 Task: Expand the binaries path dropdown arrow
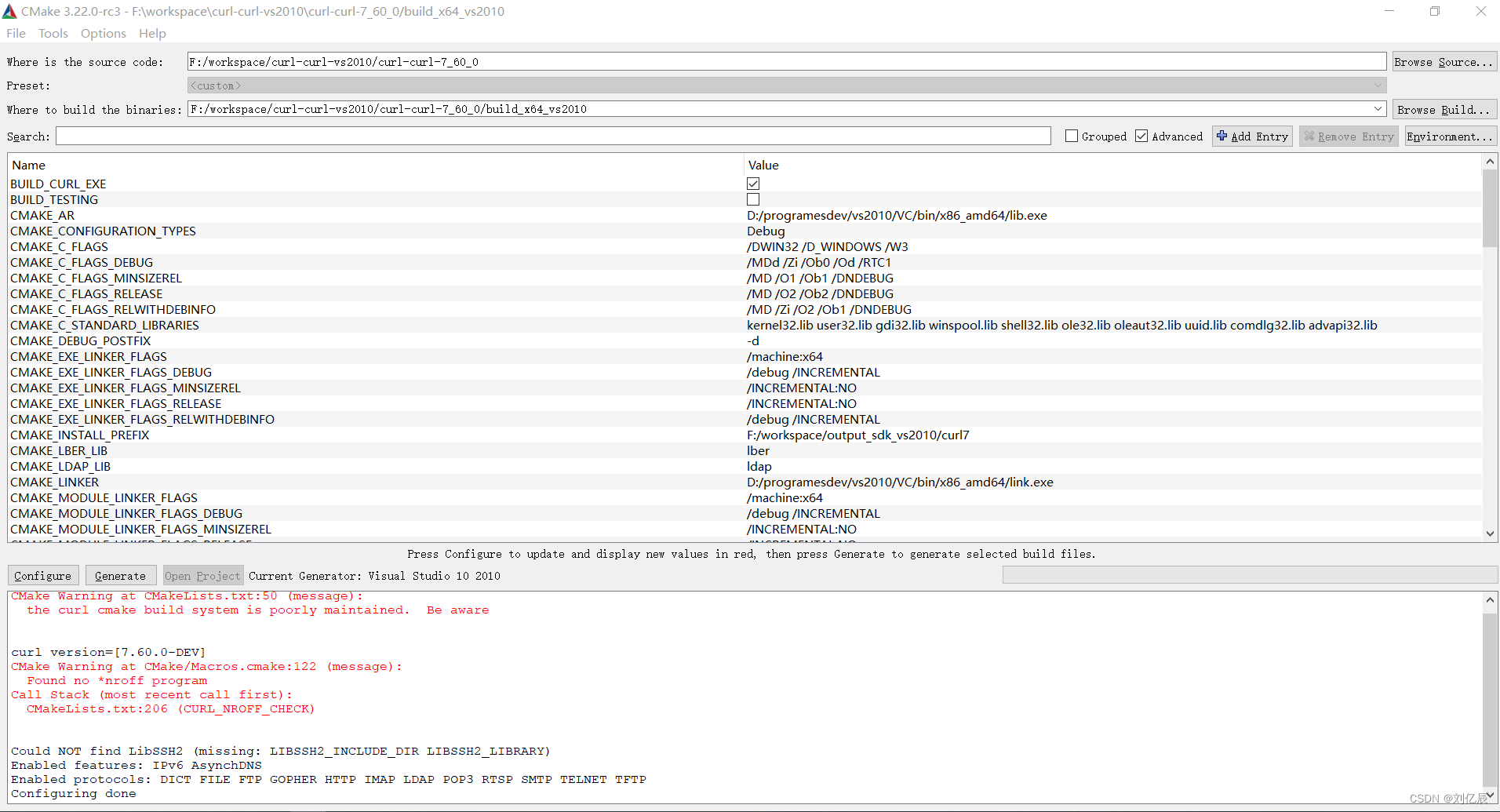point(1378,109)
